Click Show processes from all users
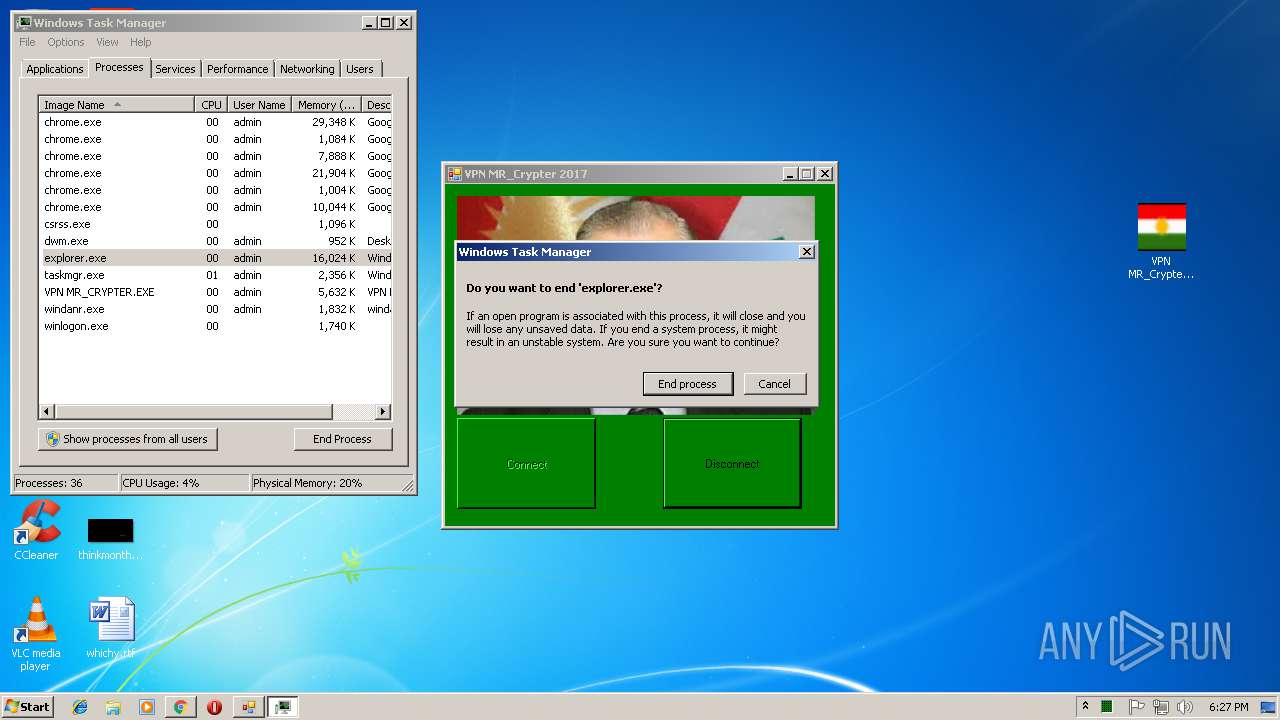Screen dimensions: 1280x720 128,439
